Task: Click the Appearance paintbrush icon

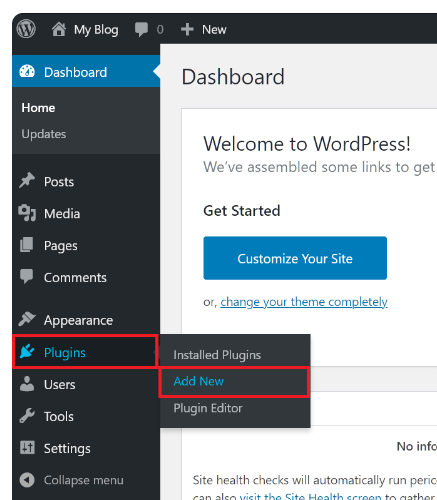Action: pos(27,319)
